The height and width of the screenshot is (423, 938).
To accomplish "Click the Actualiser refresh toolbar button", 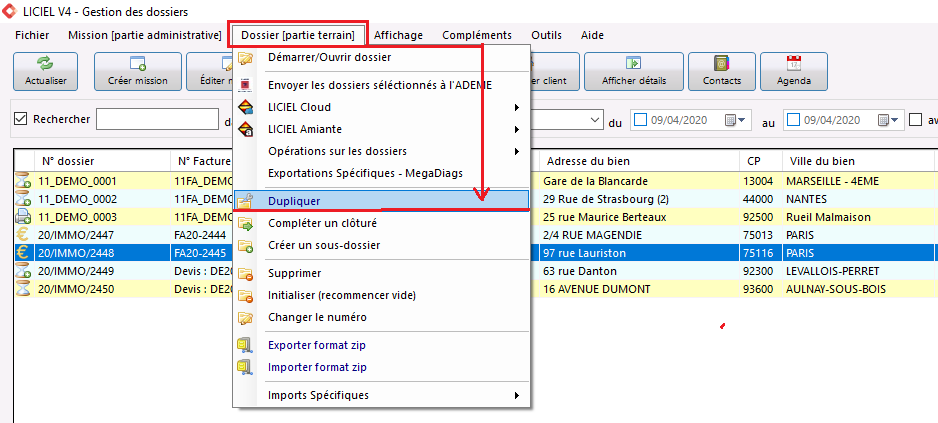I will pos(45,72).
